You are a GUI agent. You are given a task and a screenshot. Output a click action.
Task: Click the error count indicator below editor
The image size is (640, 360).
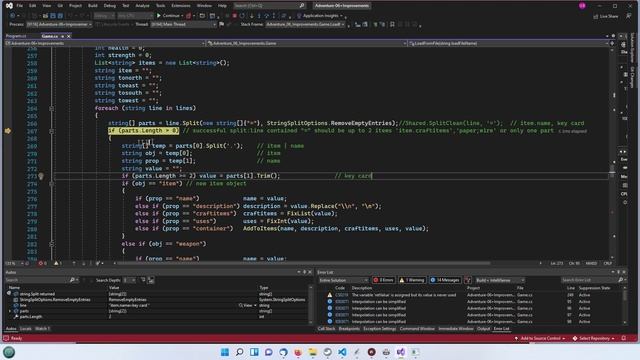pos(42,263)
